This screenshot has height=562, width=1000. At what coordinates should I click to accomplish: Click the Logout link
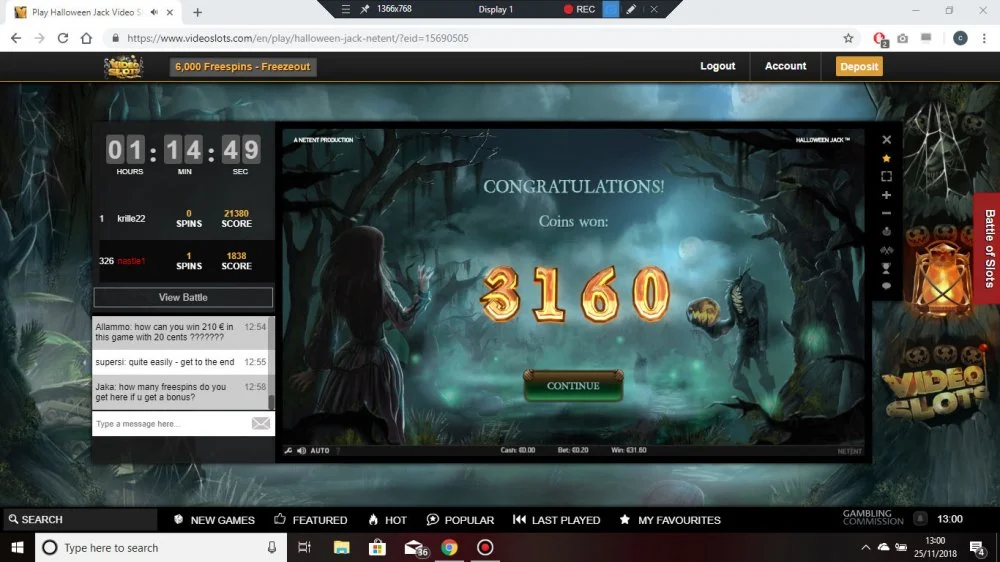pos(717,66)
